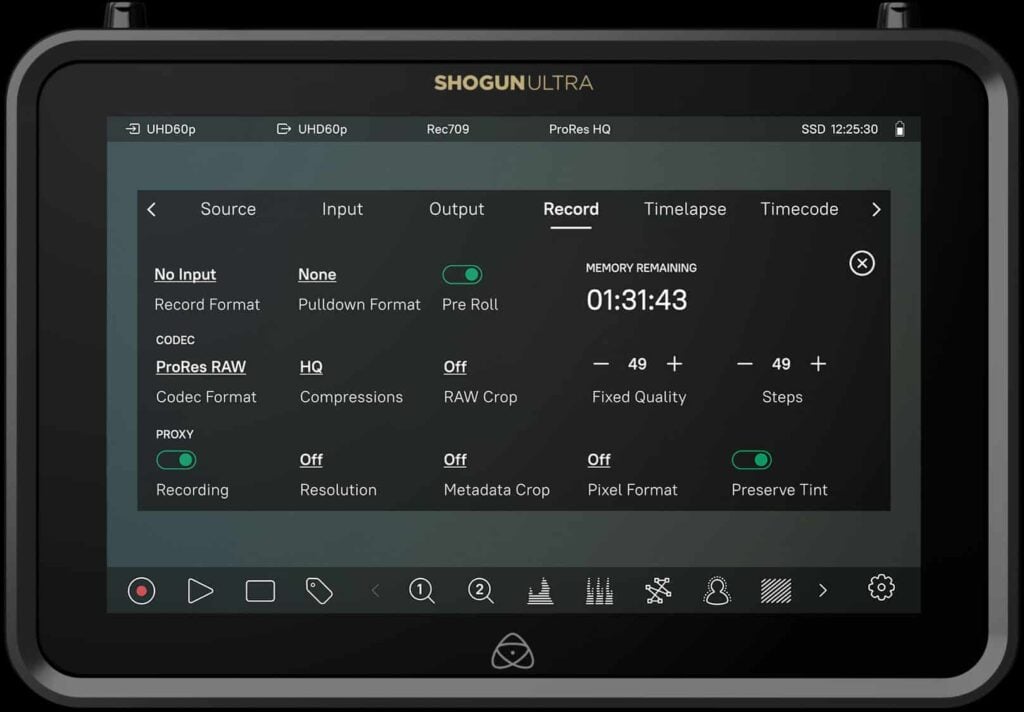Turn on the zebra pattern overlay icon
1024x712 pixels.
pyautogui.click(x=775, y=591)
